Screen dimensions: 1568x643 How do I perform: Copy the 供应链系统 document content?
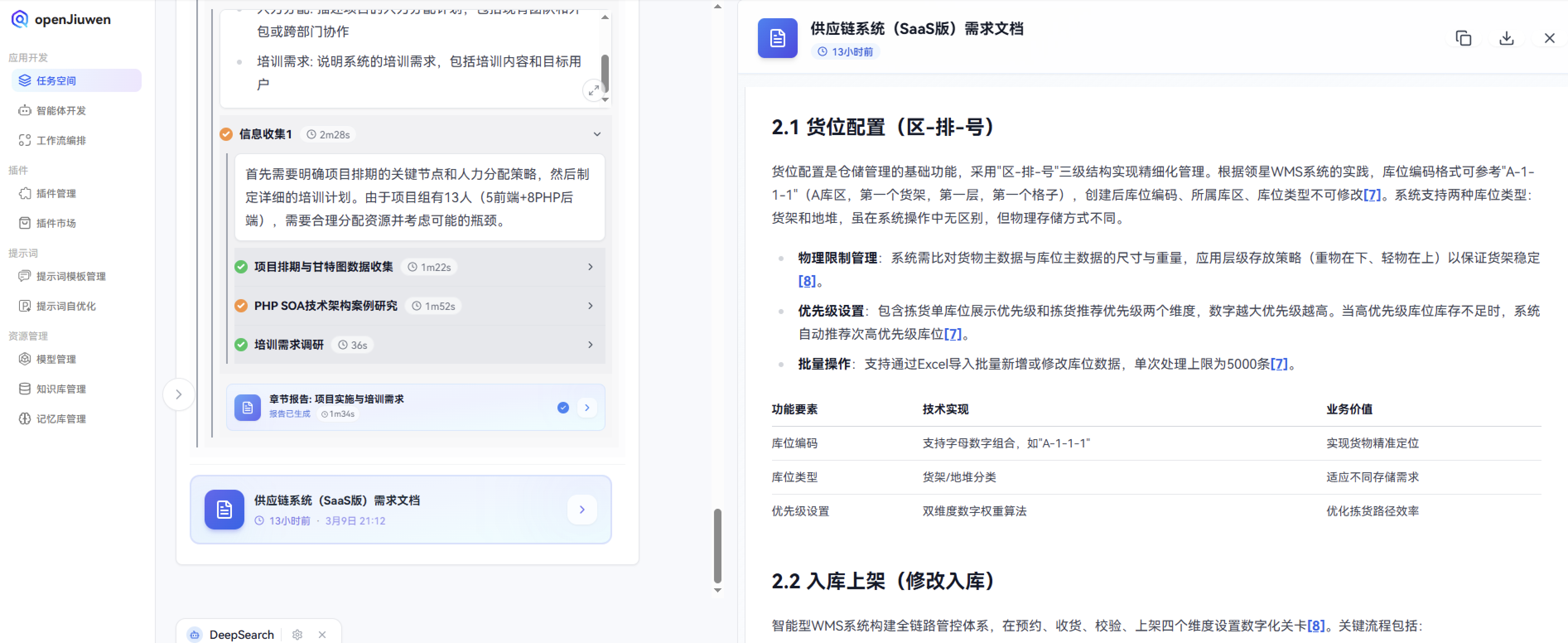click(1463, 38)
